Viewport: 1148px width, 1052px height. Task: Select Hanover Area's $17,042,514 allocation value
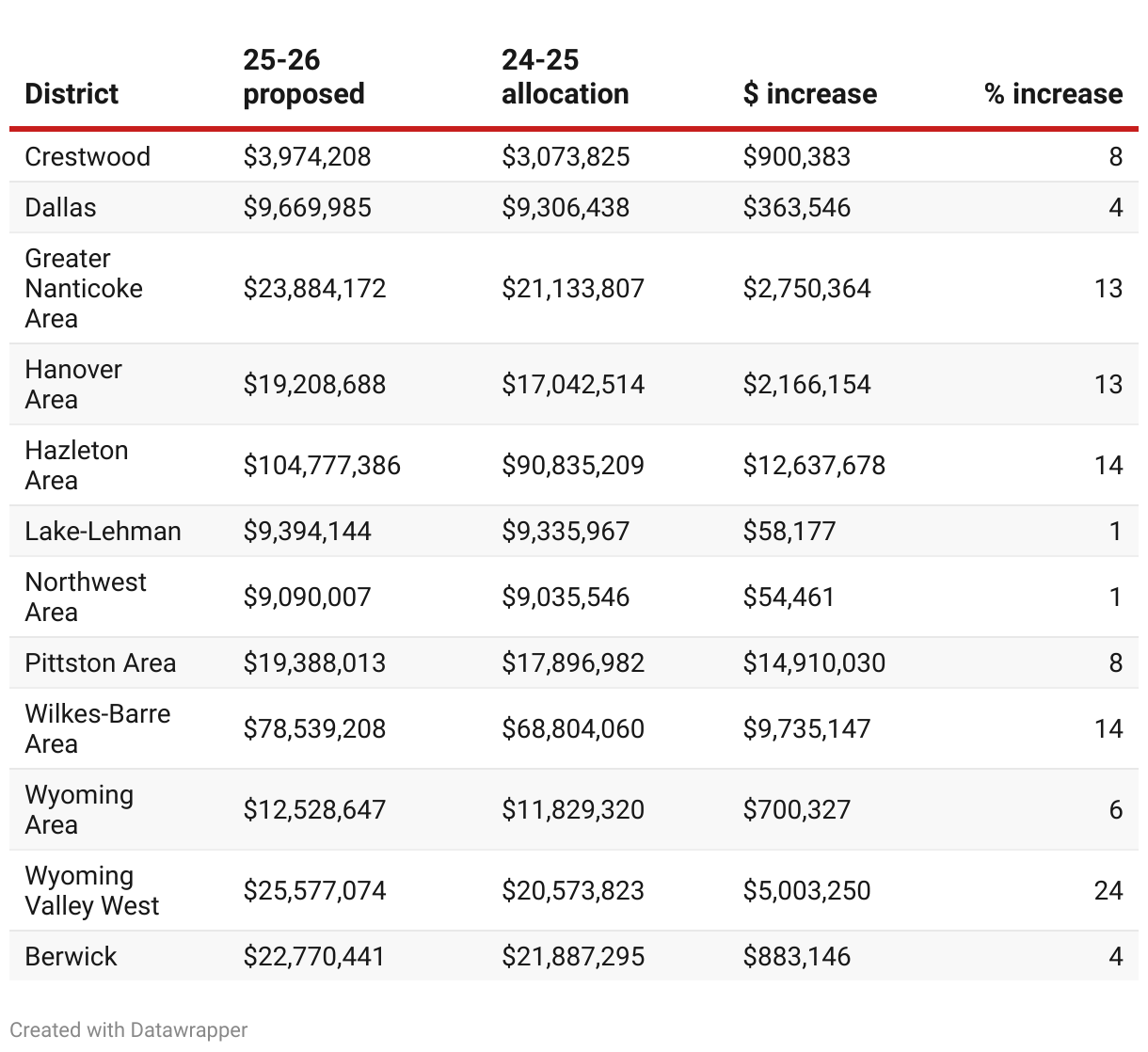pos(572,384)
